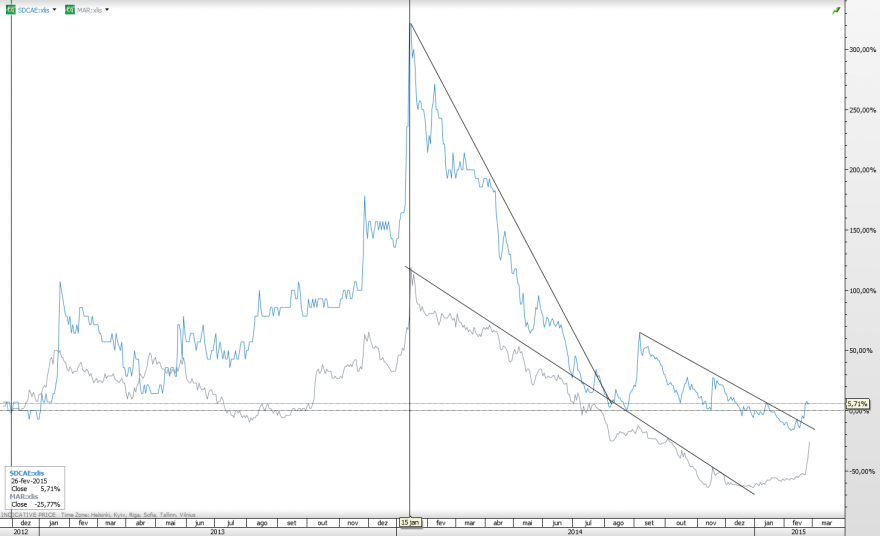The image size is (880, 536).
Task: Click the jun month label of 2013
Action: (199, 523)
